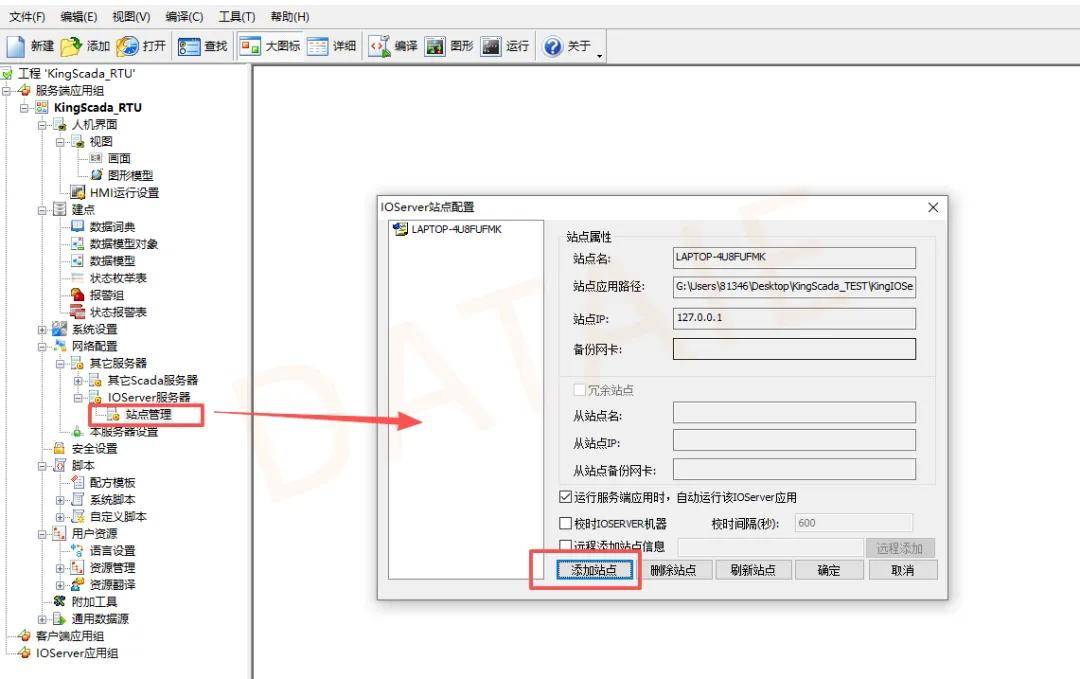
Task: Select the 数据词典 tree icon
Action: pos(78,227)
